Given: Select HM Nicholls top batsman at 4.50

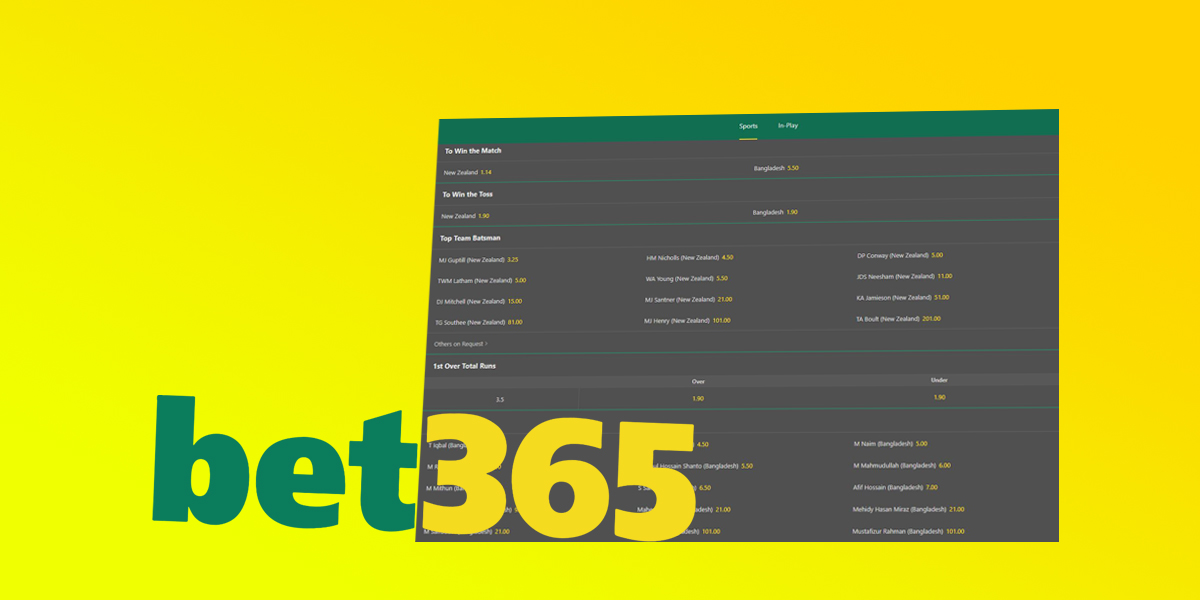Looking at the screenshot, I should (x=690, y=257).
